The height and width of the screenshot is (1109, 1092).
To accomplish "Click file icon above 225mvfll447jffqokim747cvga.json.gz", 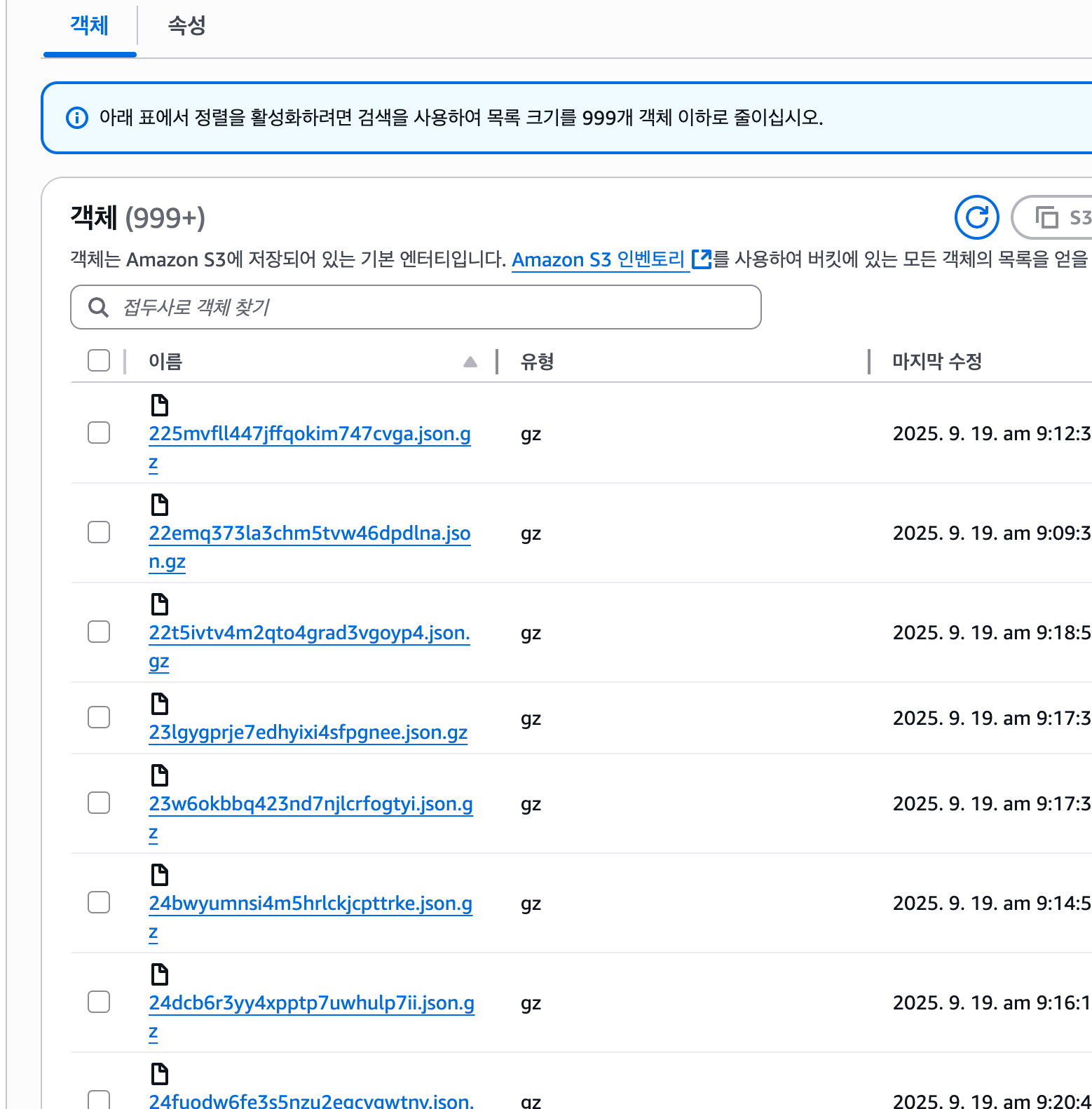I will pyautogui.click(x=160, y=405).
